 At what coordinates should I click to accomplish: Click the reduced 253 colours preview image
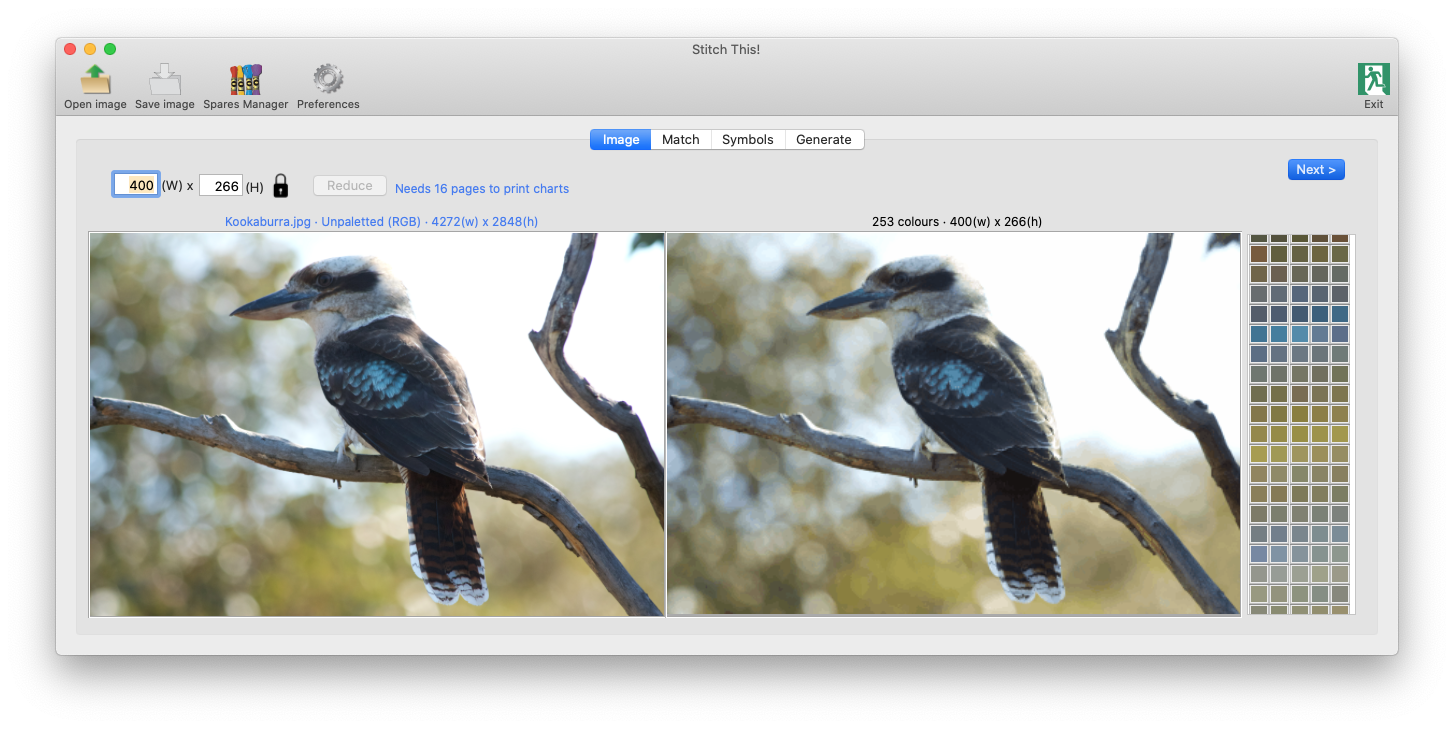coord(953,424)
